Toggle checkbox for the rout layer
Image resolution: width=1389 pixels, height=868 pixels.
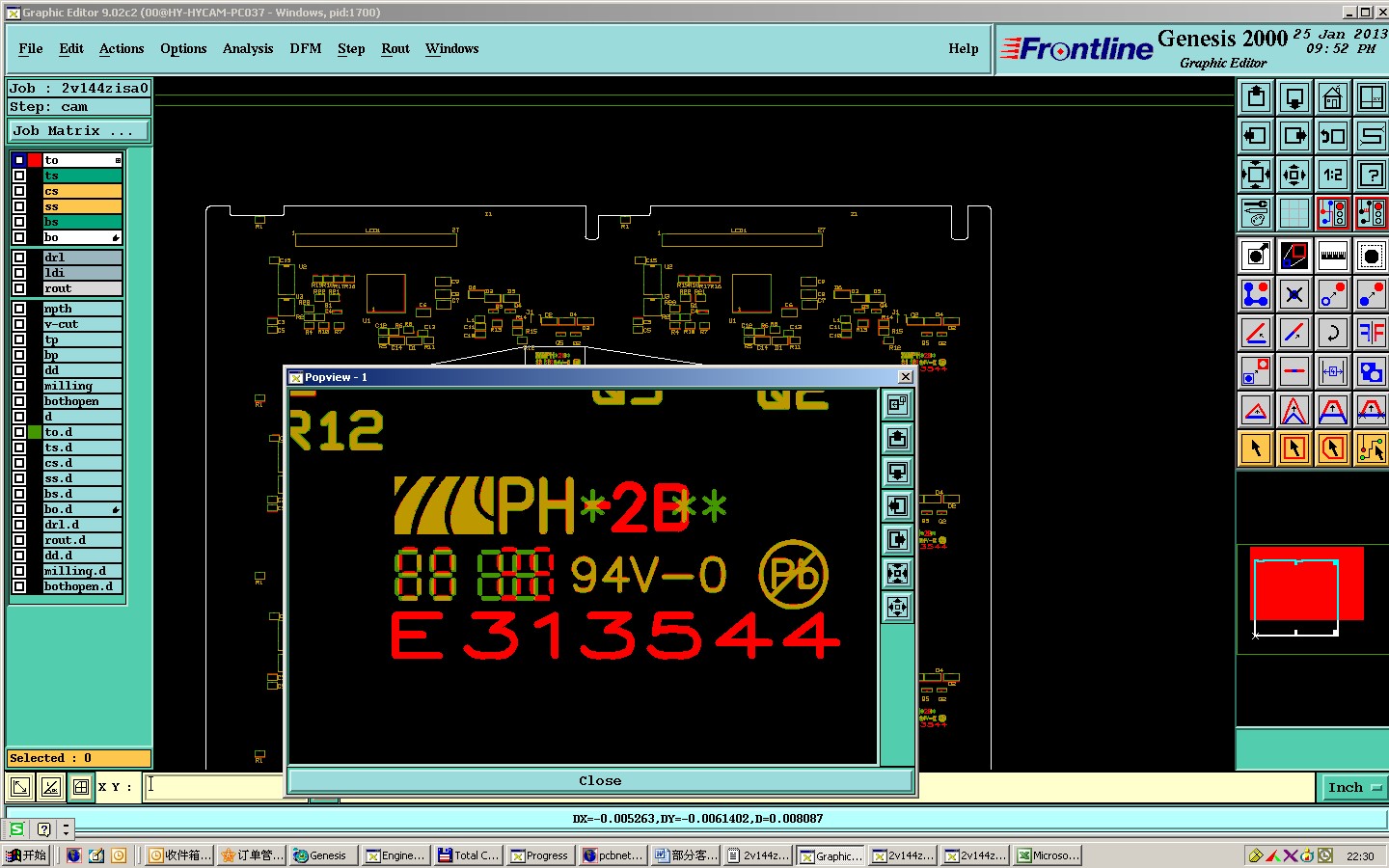(19, 288)
